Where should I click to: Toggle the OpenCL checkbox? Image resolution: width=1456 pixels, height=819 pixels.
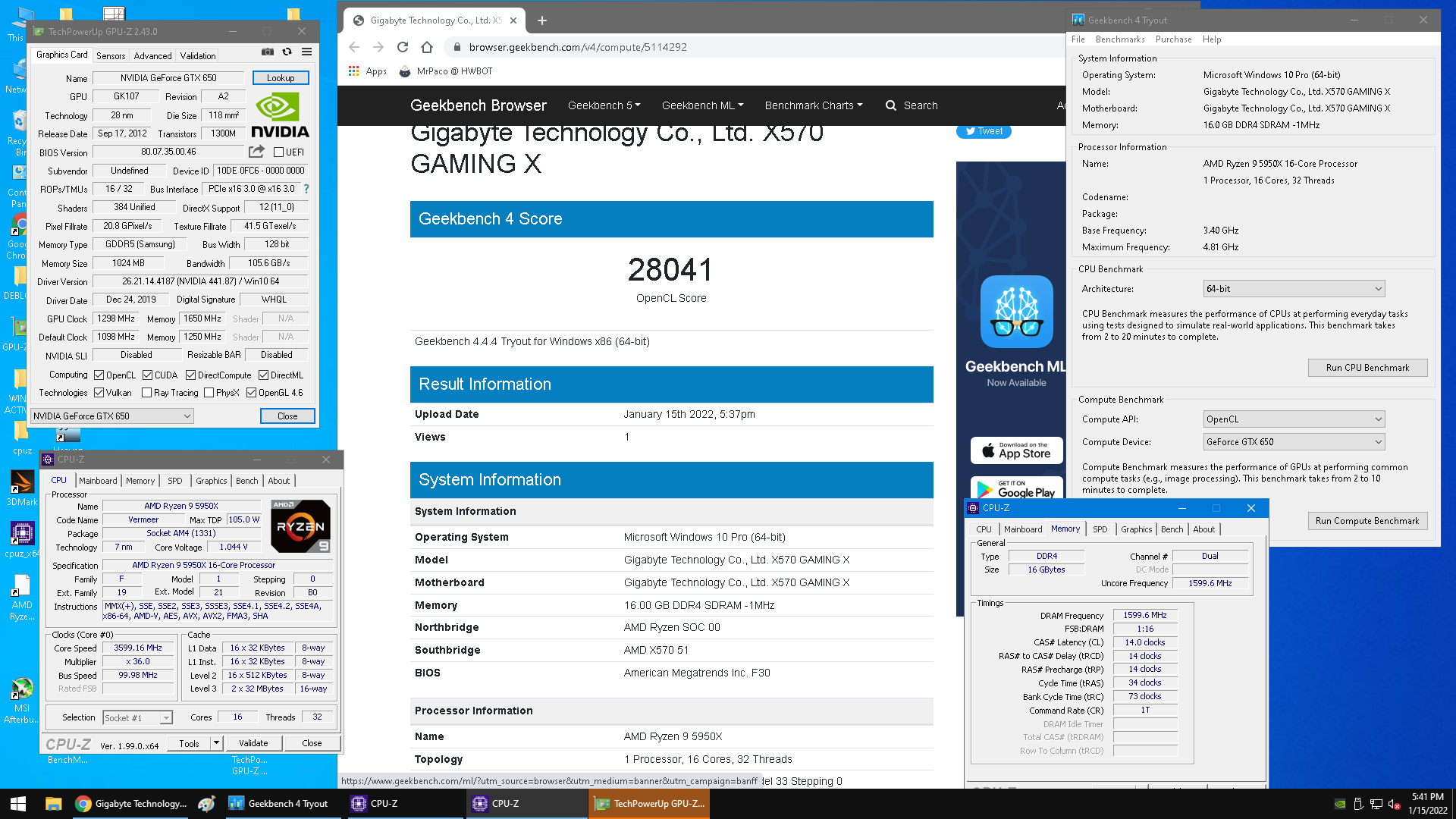click(99, 375)
